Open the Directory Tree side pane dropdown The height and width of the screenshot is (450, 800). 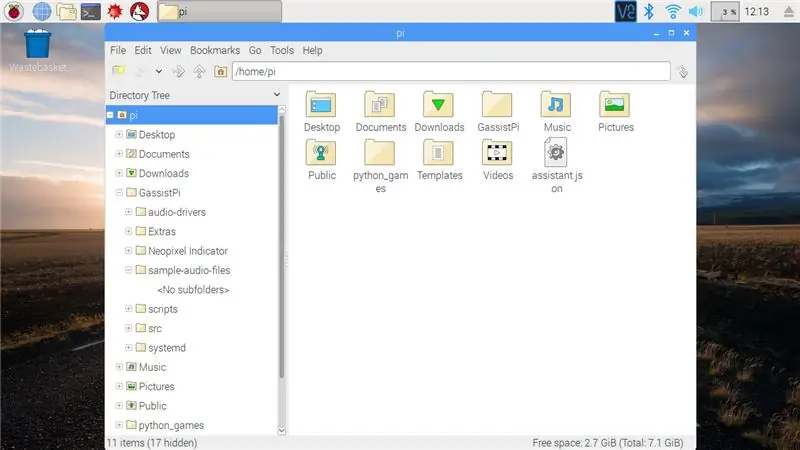pos(277,95)
